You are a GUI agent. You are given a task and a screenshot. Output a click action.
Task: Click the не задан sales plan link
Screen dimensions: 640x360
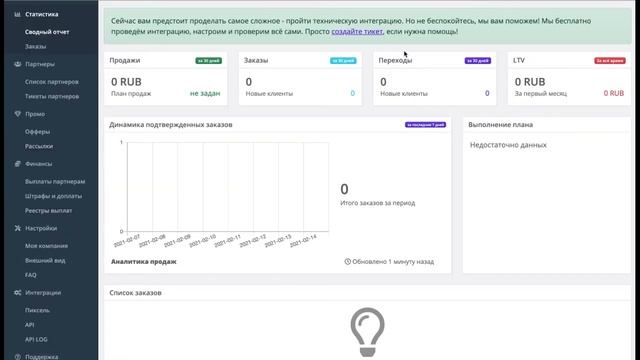[x=205, y=93]
